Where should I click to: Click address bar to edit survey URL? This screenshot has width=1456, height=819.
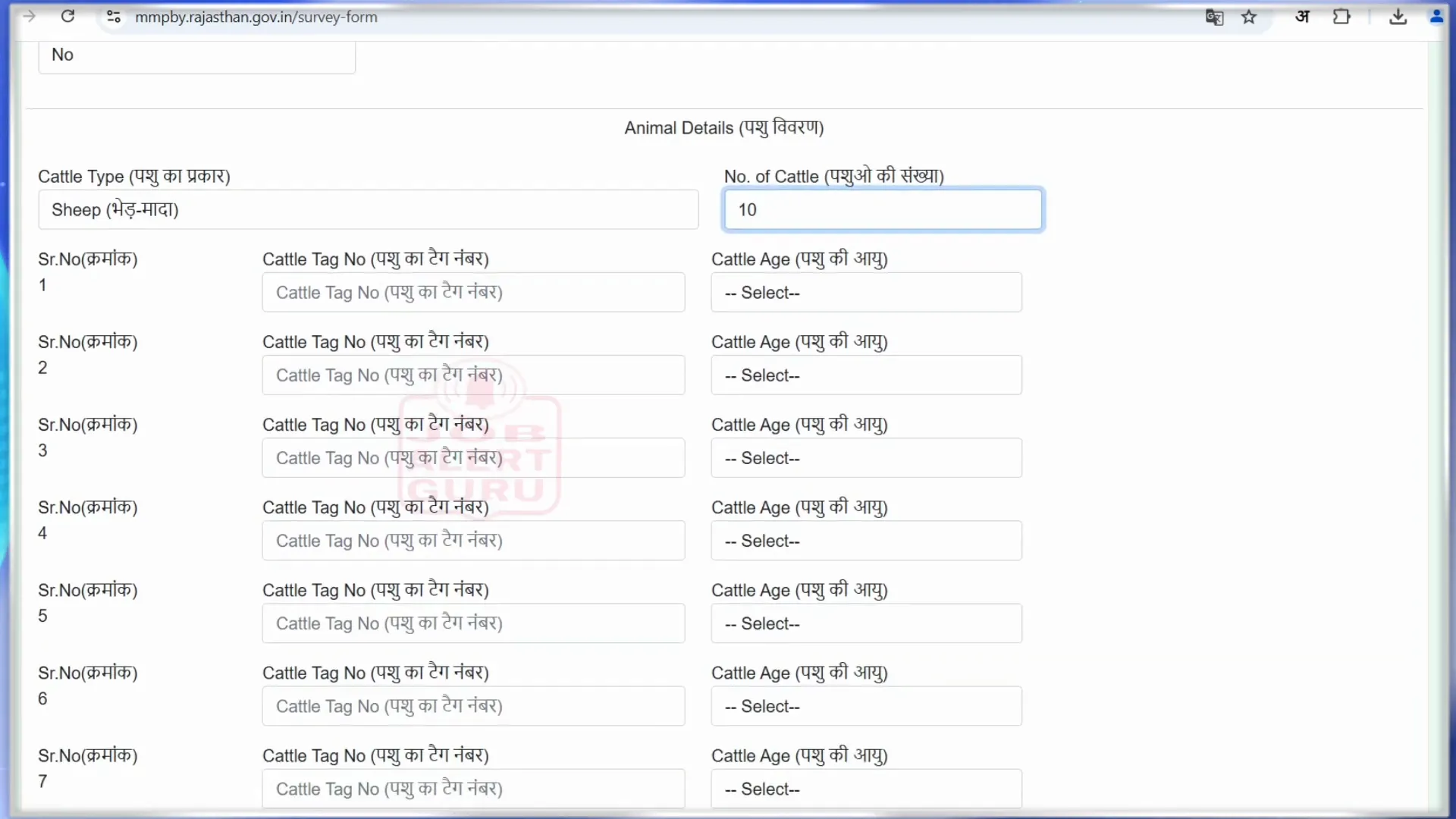coord(256,17)
